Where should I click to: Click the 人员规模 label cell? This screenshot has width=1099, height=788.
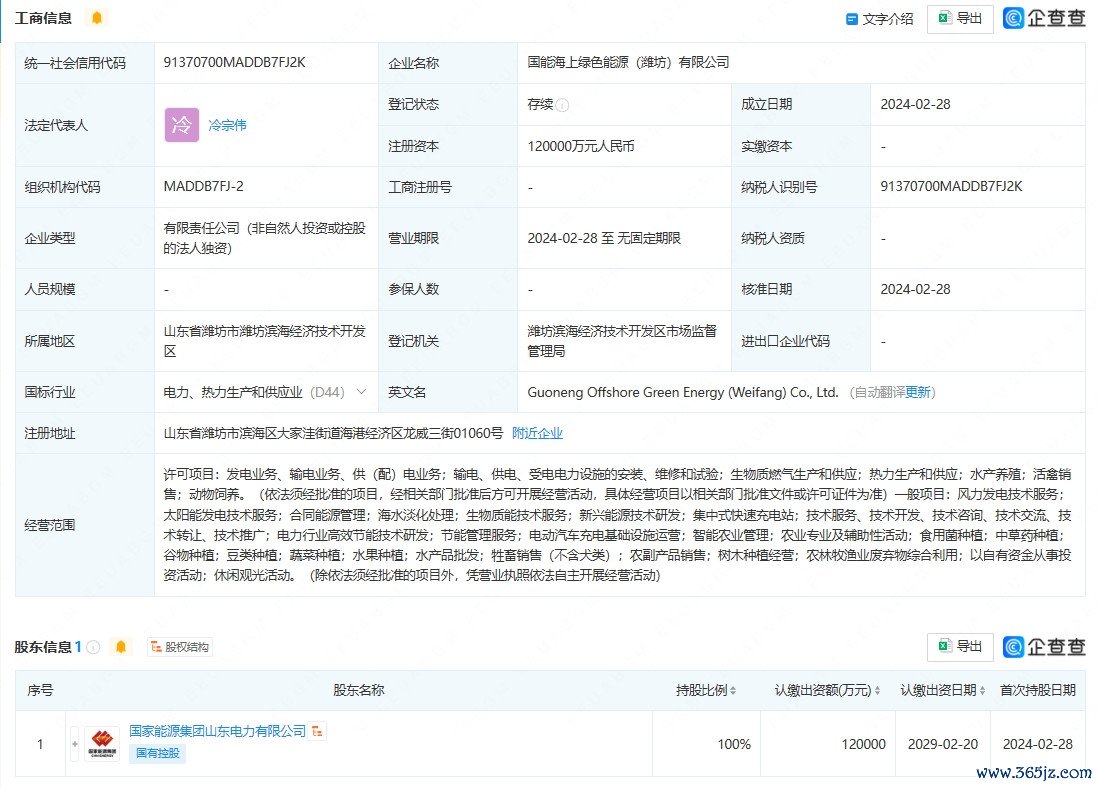click(85, 290)
